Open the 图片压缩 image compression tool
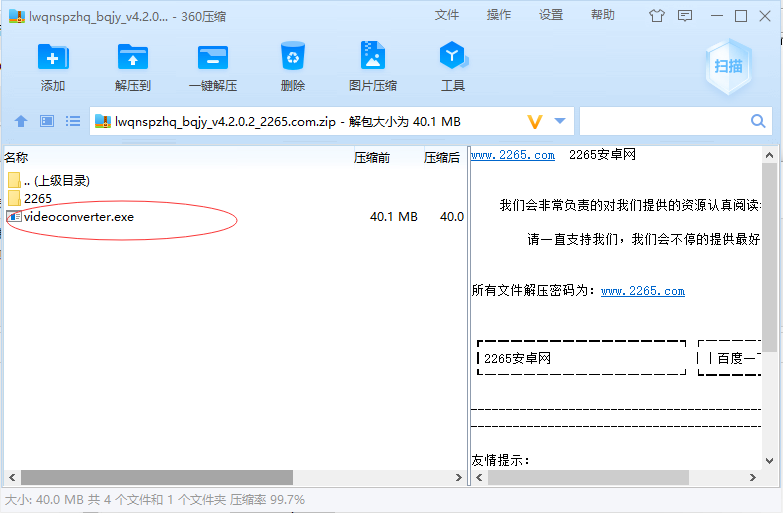Image resolution: width=783 pixels, height=513 pixels. [373, 55]
